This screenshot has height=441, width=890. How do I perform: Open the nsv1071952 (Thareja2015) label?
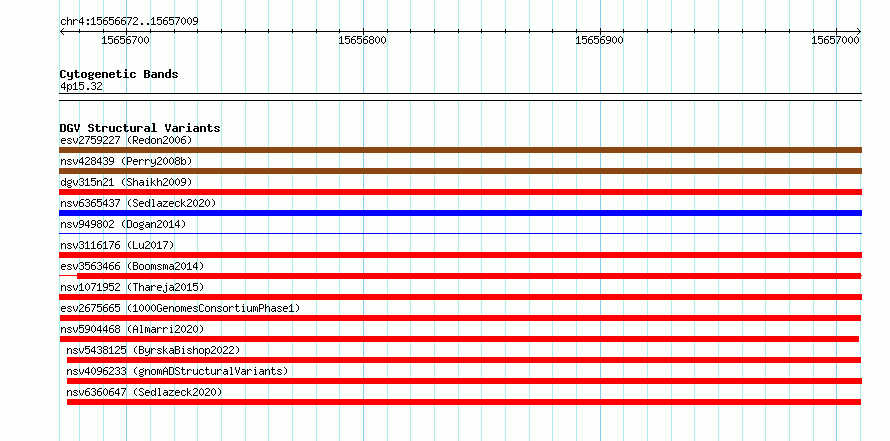coord(132,287)
